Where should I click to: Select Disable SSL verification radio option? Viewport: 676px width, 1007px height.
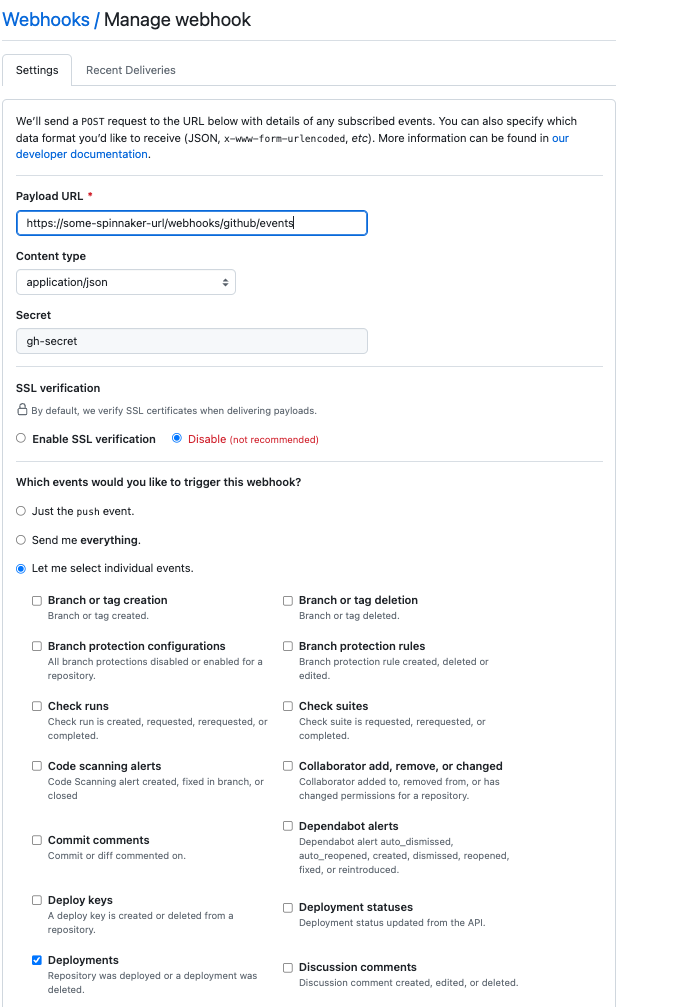click(178, 439)
